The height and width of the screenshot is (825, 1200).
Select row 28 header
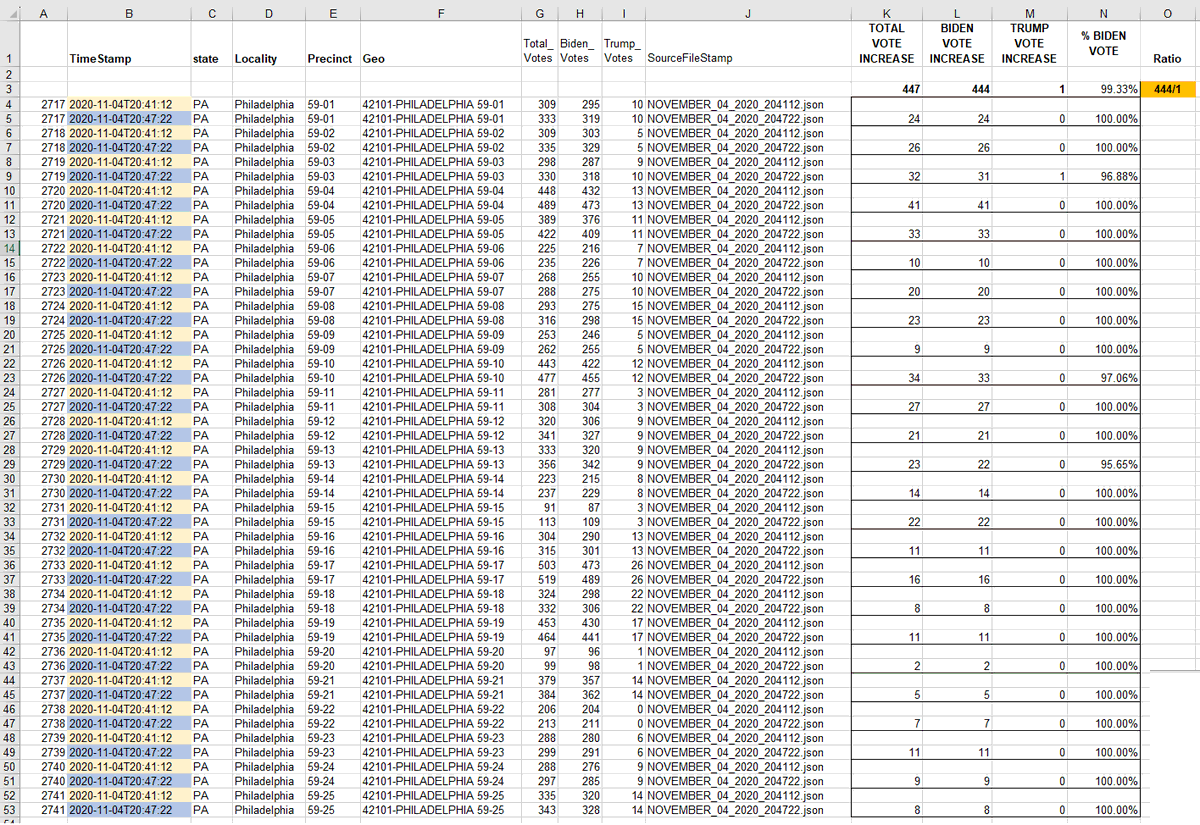10,449
